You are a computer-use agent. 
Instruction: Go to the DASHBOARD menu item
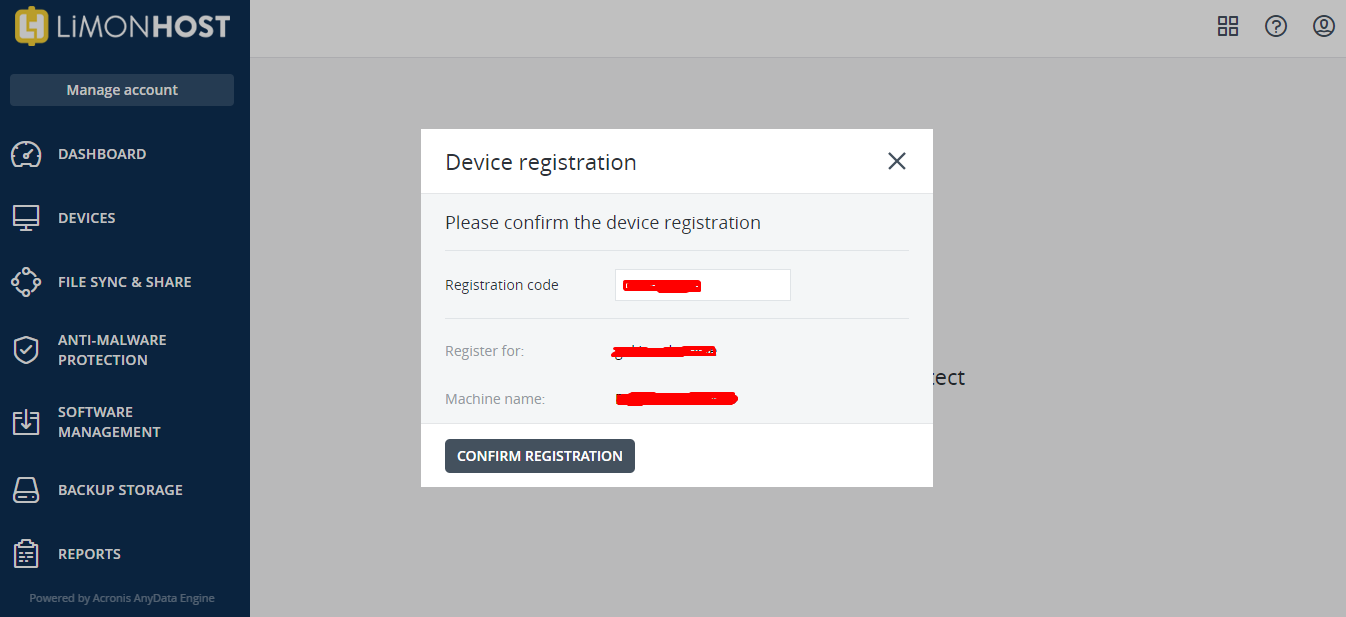(x=102, y=154)
